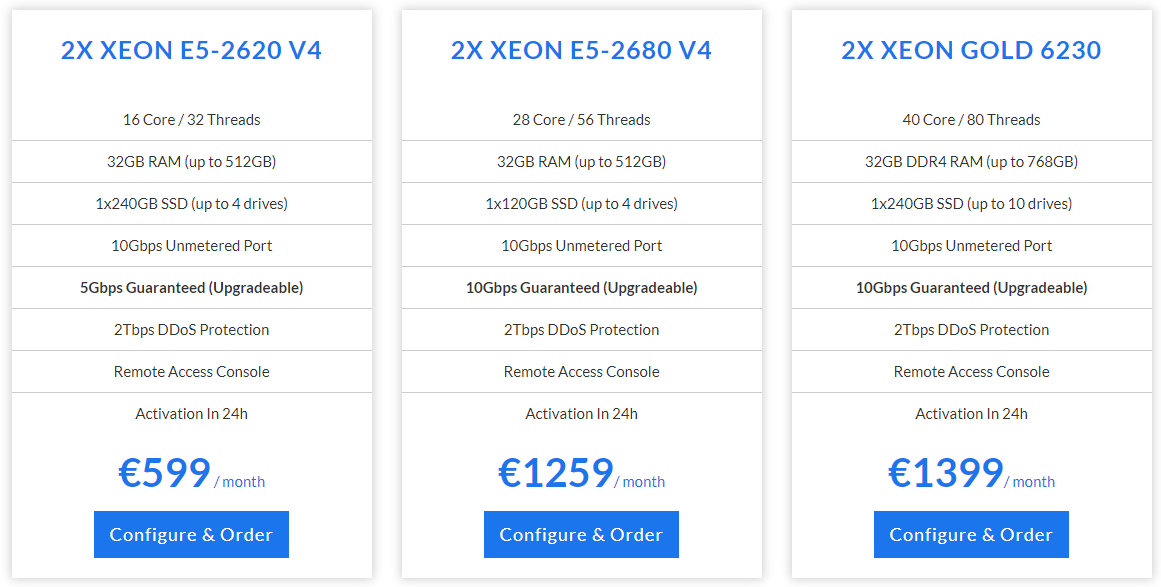Image resolution: width=1161 pixels, height=587 pixels.
Task: Click Configure & Order under €599 plan
Action: 191,534
